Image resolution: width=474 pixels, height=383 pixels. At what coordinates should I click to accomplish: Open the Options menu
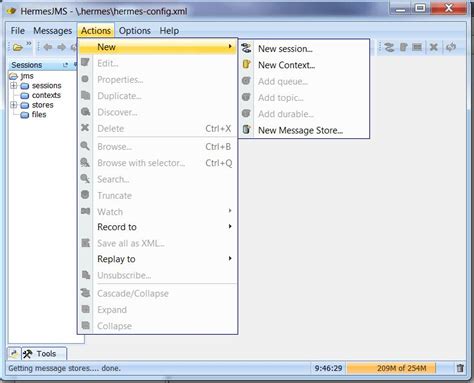pos(135,31)
